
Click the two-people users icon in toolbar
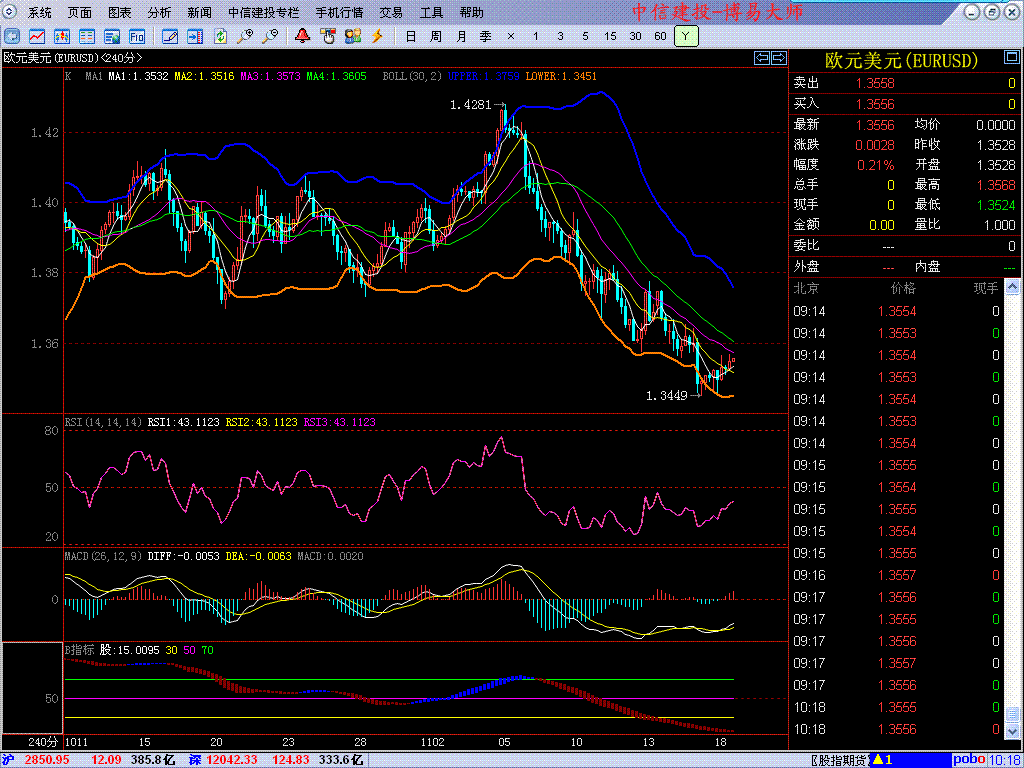coord(352,36)
